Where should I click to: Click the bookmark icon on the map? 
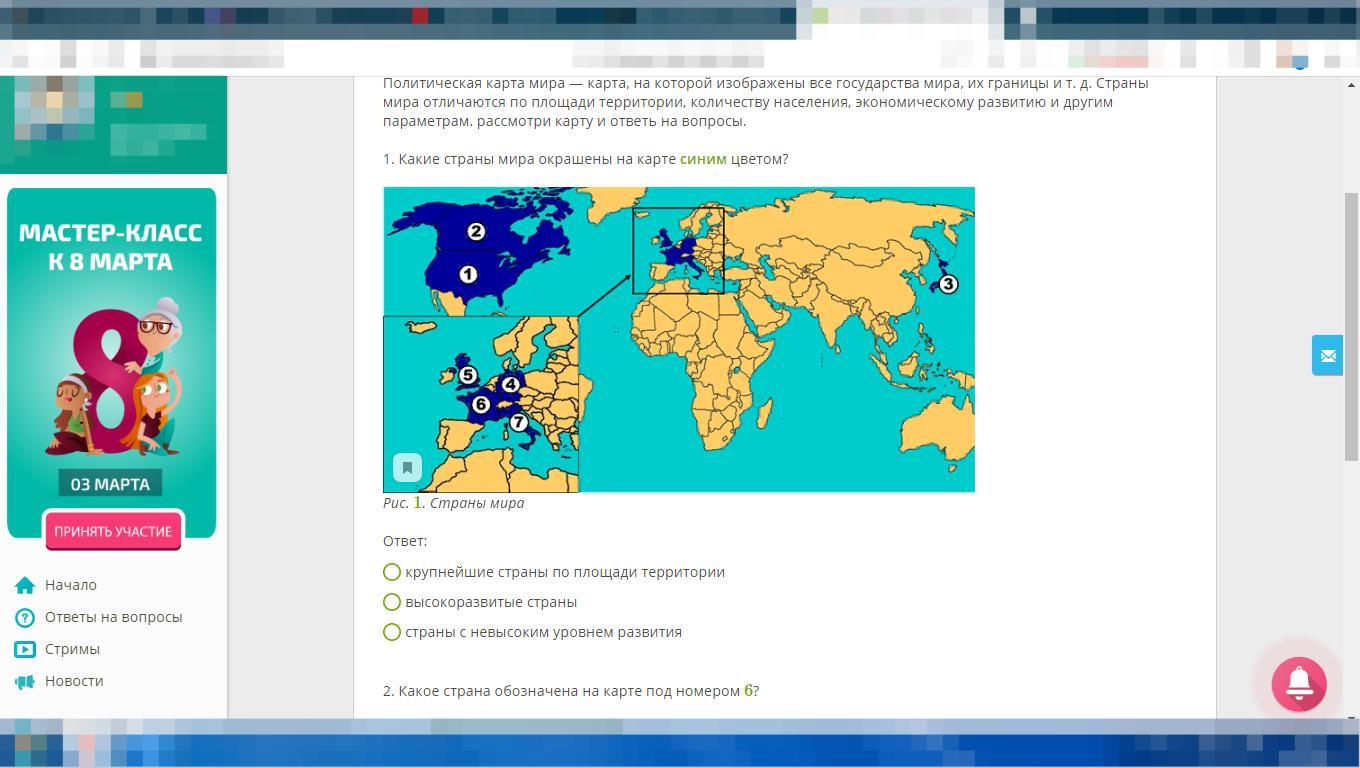click(x=407, y=467)
